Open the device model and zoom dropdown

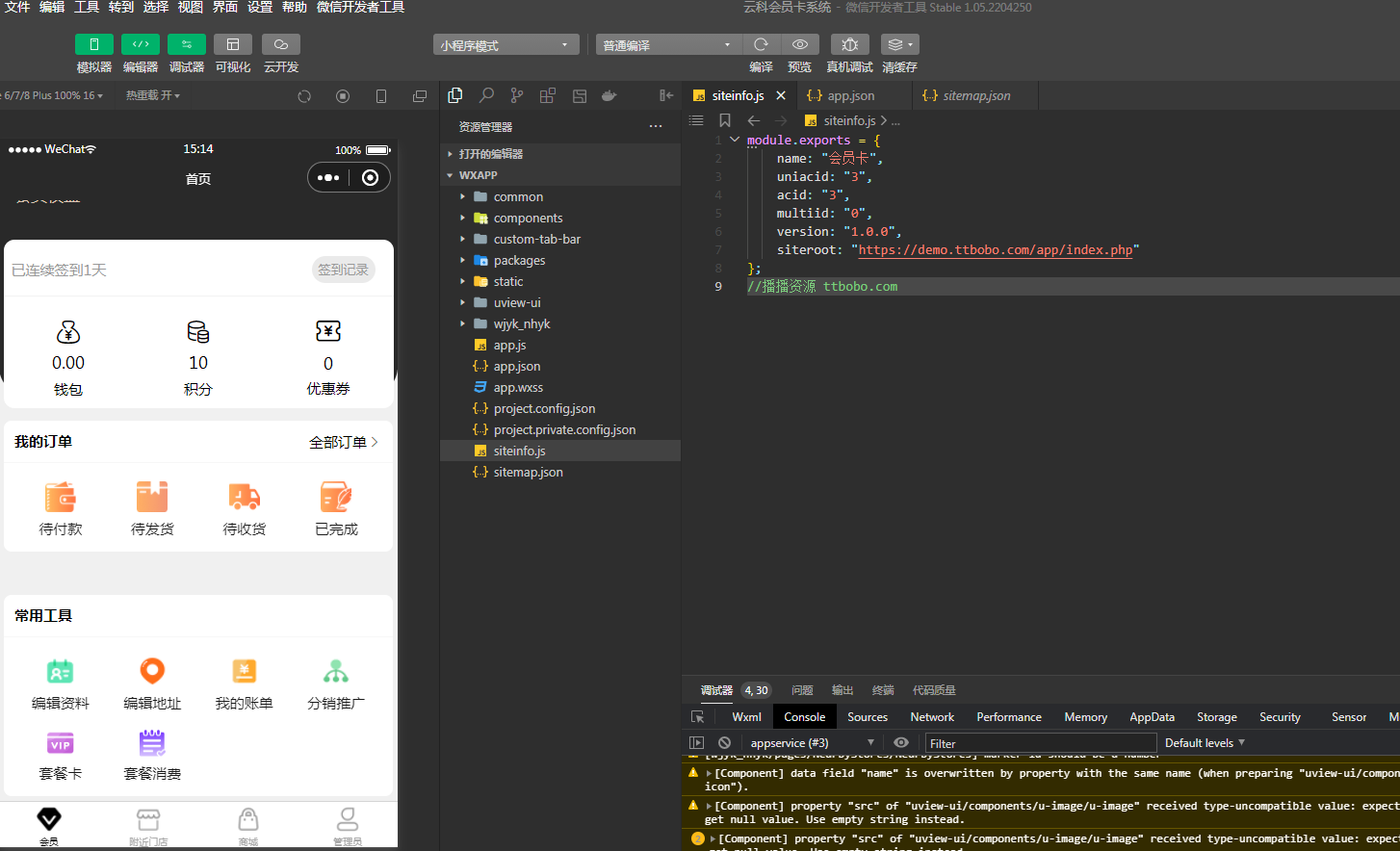coord(52,95)
